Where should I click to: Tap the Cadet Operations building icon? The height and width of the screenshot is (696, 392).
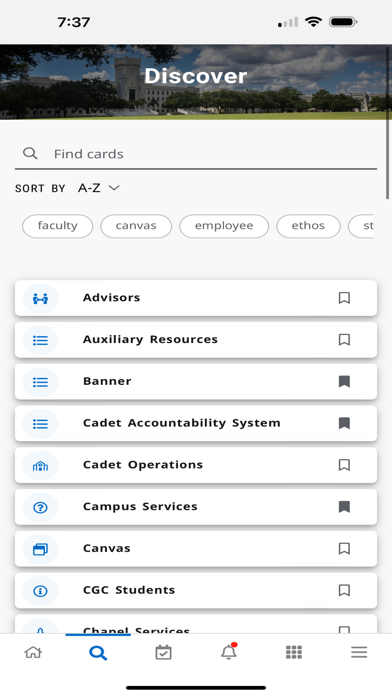(x=40, y=466)
